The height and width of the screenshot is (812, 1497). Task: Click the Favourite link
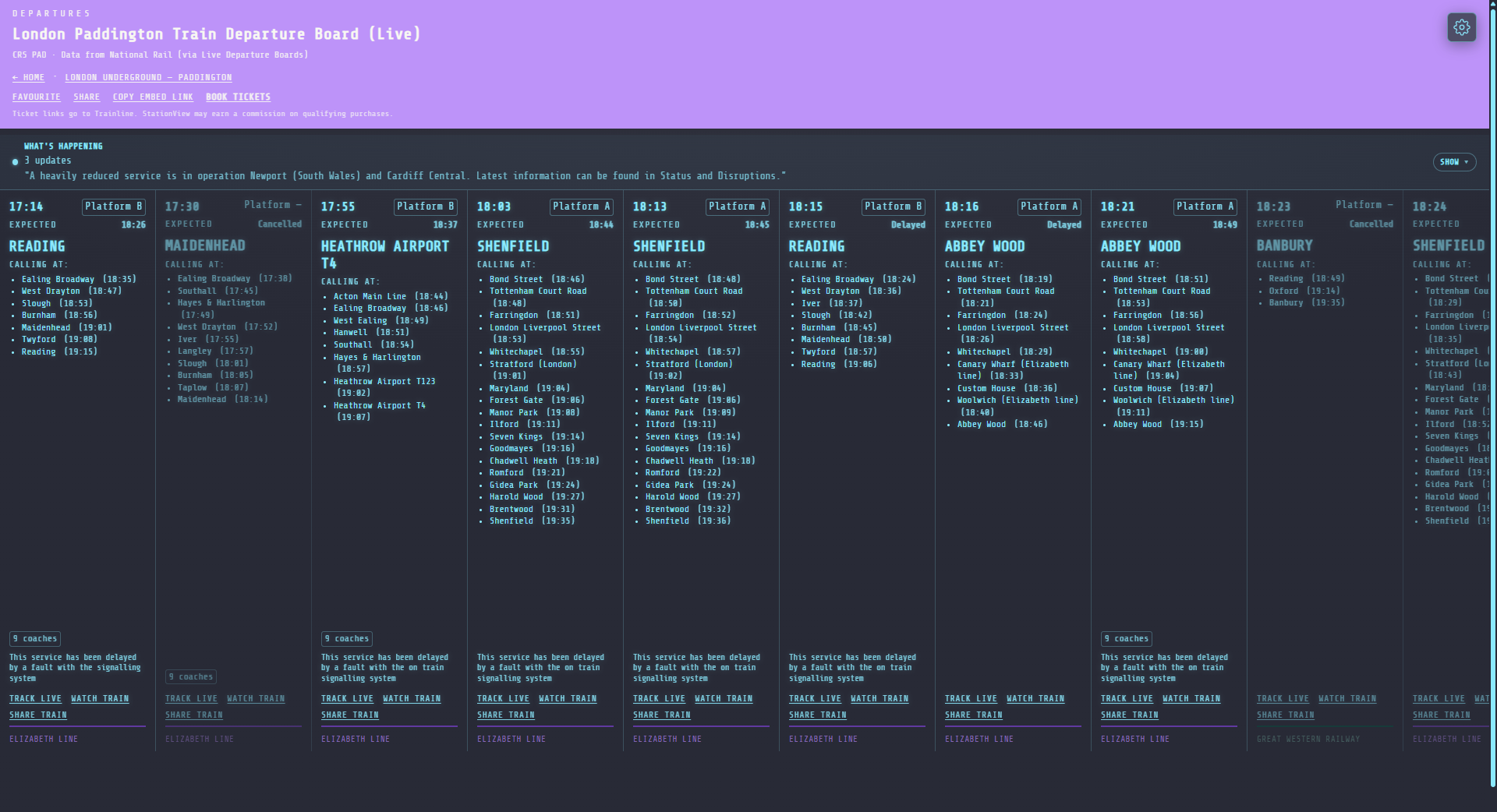[x=37, y=97]
